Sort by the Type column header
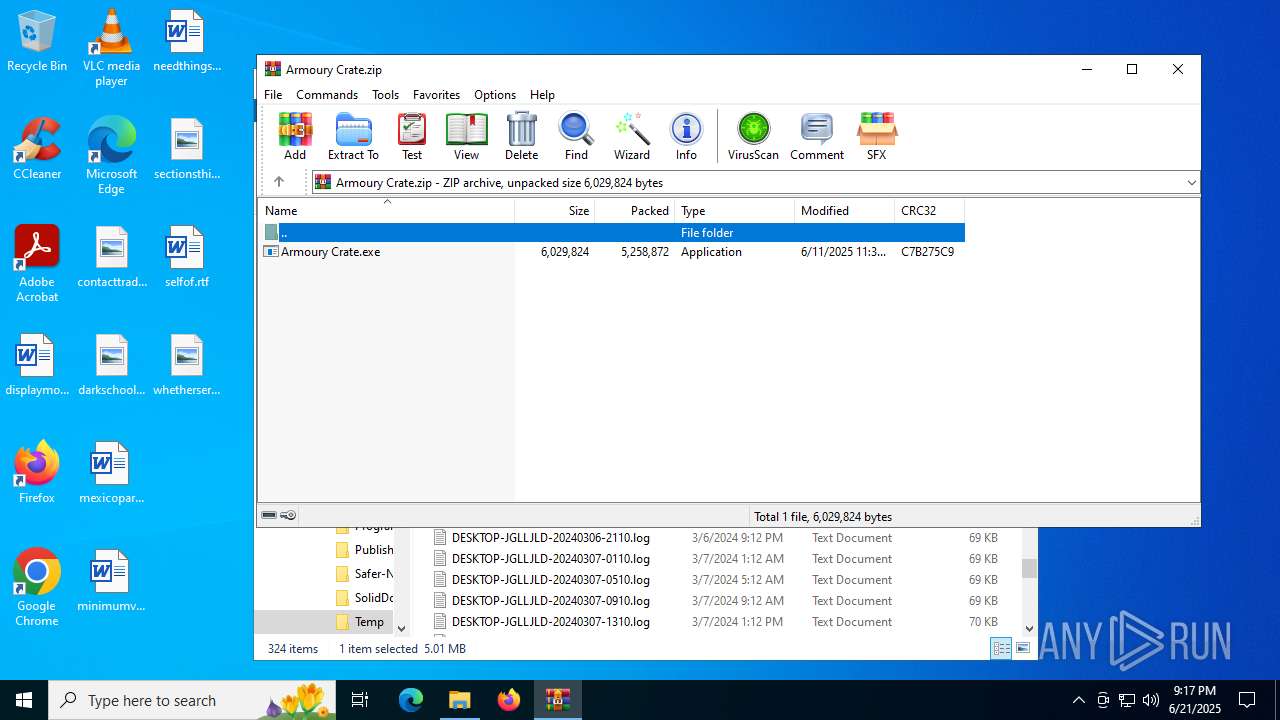The image size is (1280, 720). [735, 210]
